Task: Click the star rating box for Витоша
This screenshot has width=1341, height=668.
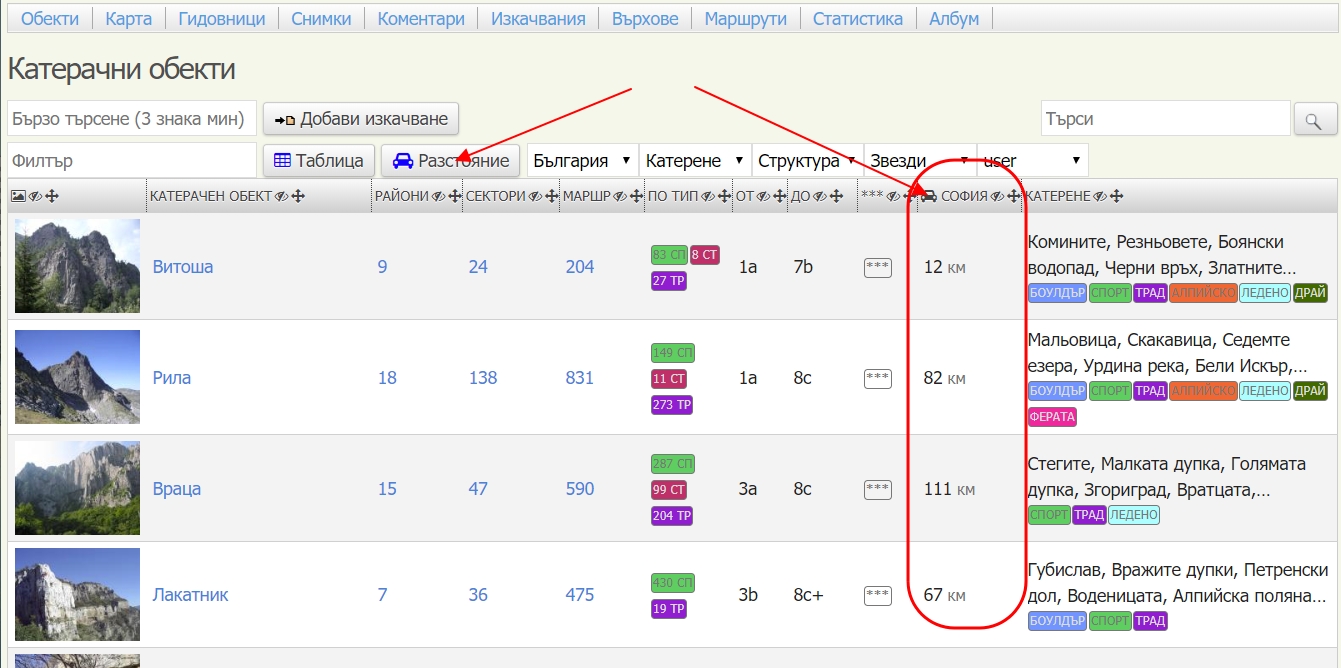Action: [877, 267]
